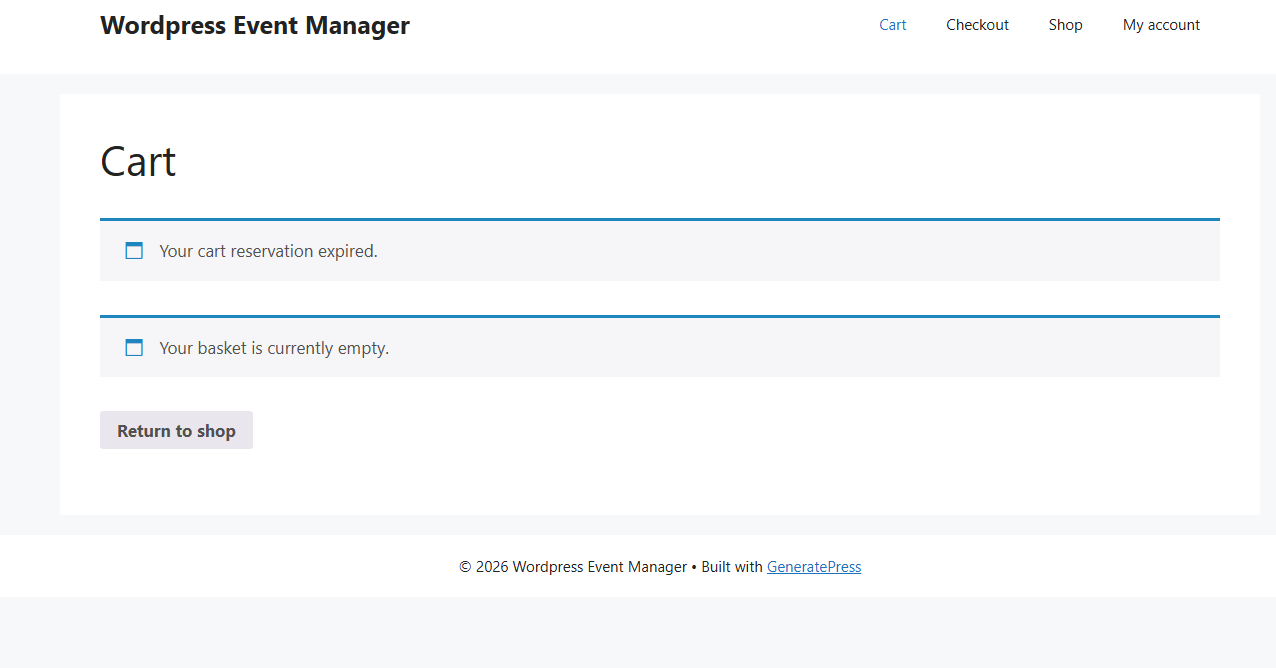
Task: Click the word 'expired' in the first notice
Action: pyautogui.click(x=346, y=251)
